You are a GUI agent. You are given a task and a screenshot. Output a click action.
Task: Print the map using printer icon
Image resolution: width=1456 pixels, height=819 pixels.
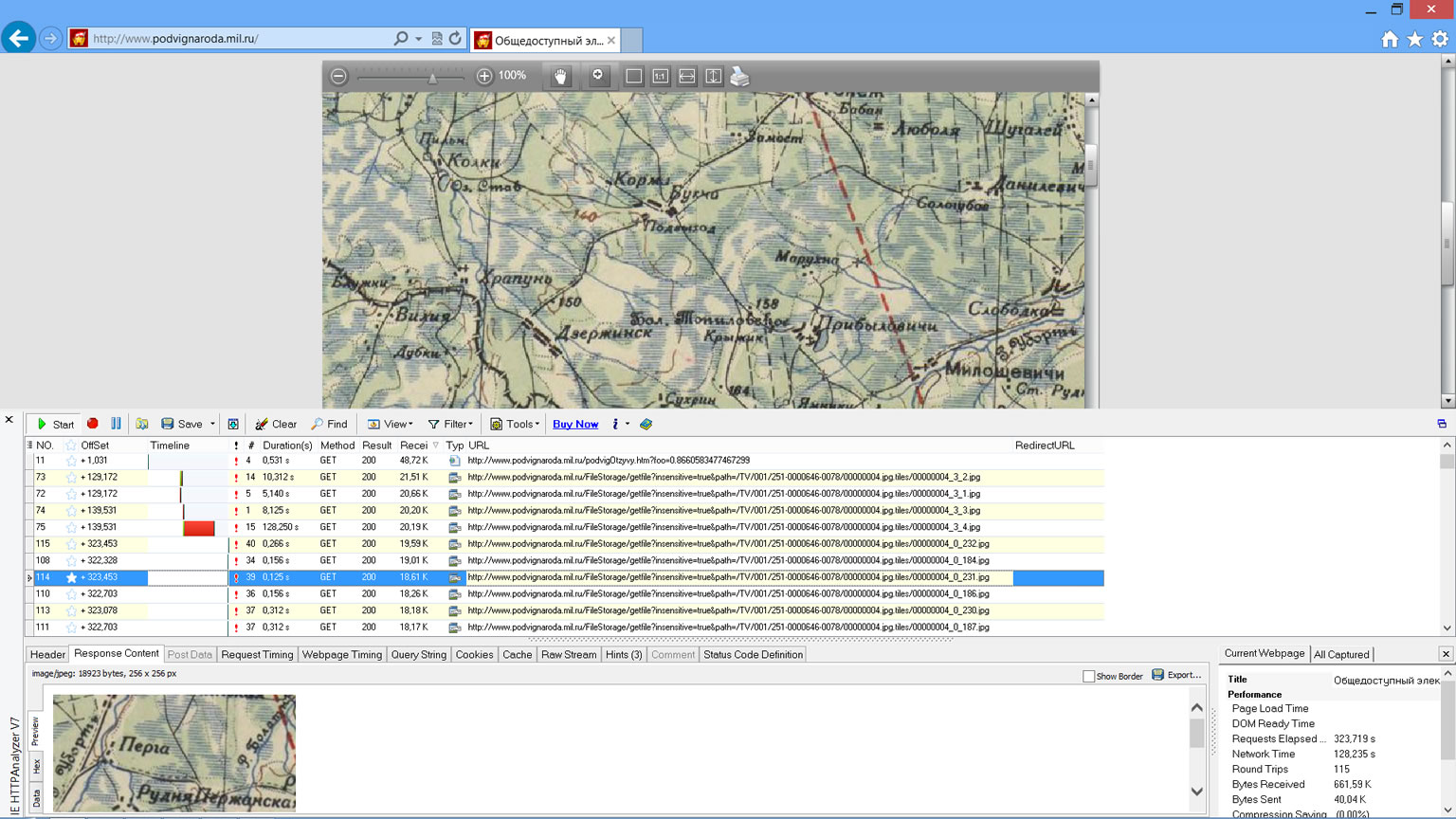coord(739,76)
